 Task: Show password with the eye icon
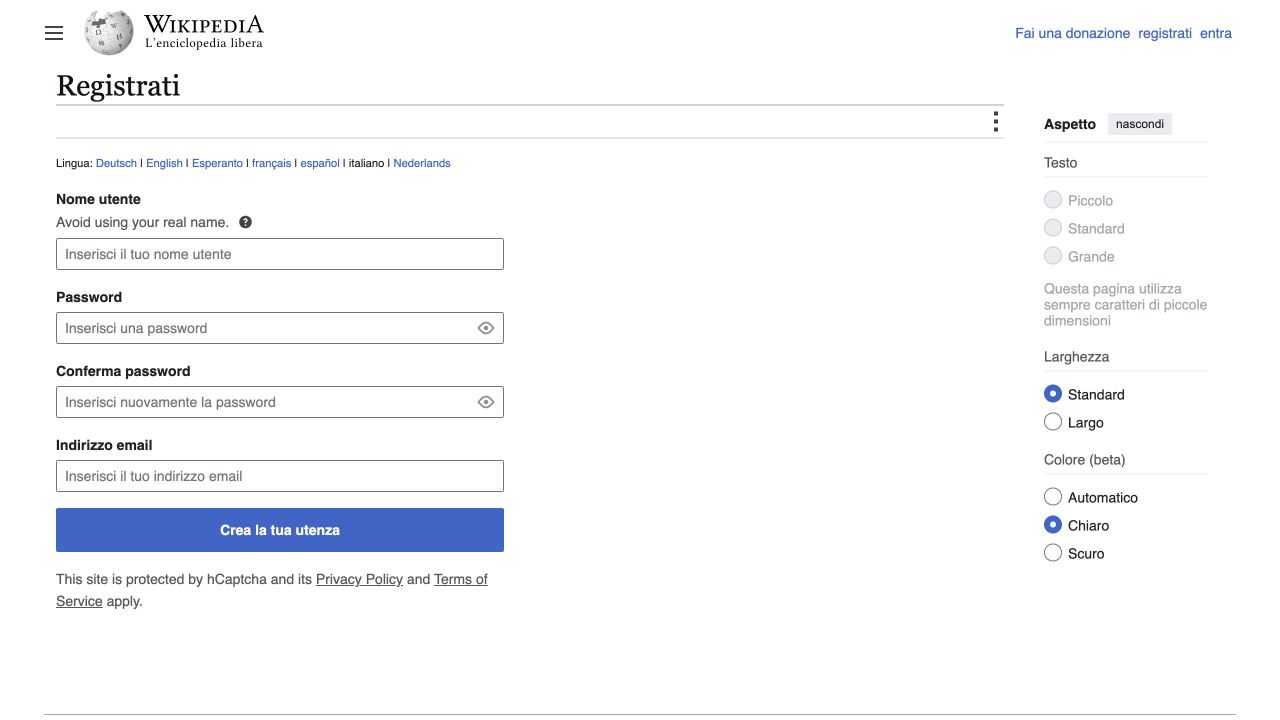point(486,328)
